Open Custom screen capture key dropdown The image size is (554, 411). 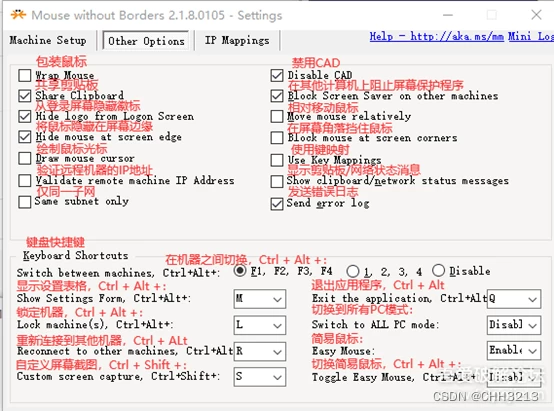coord(260,377)
